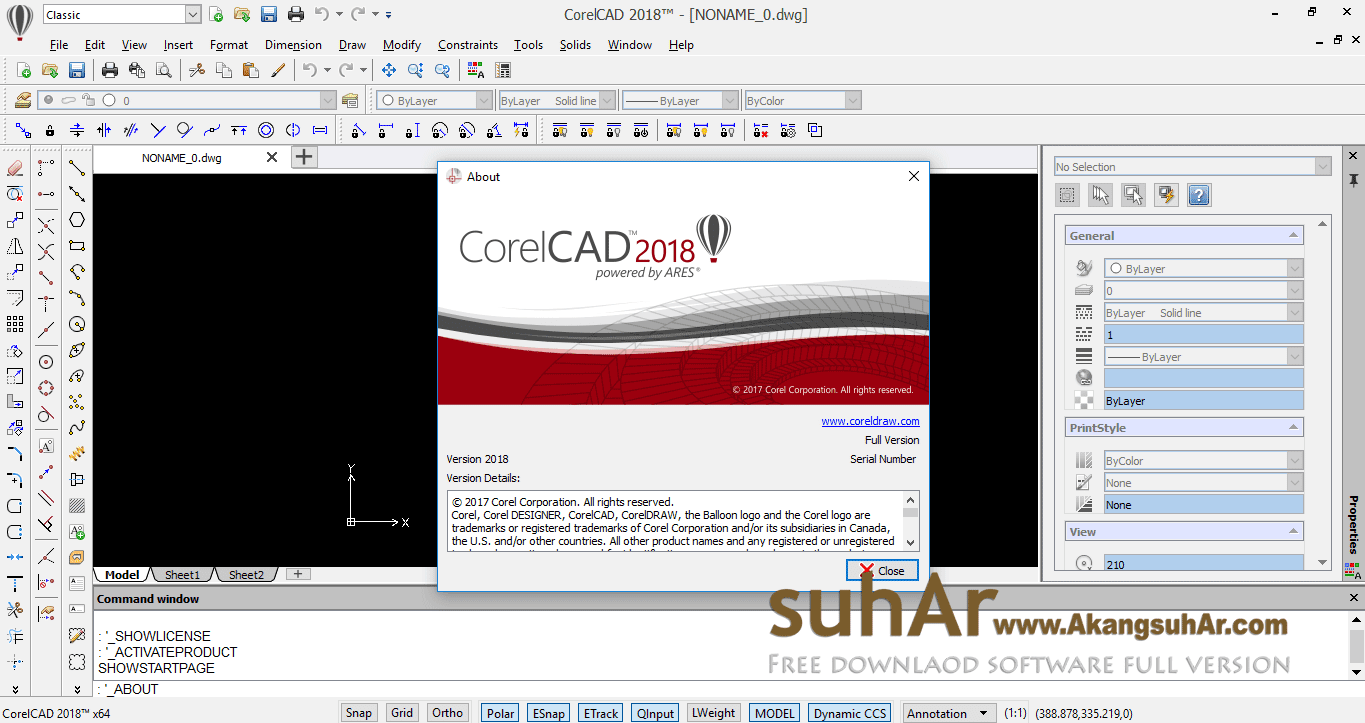This screenshot has height=723, width=1365.
Task: Select the Pattern array tool
Action: (x=15, y=324)
